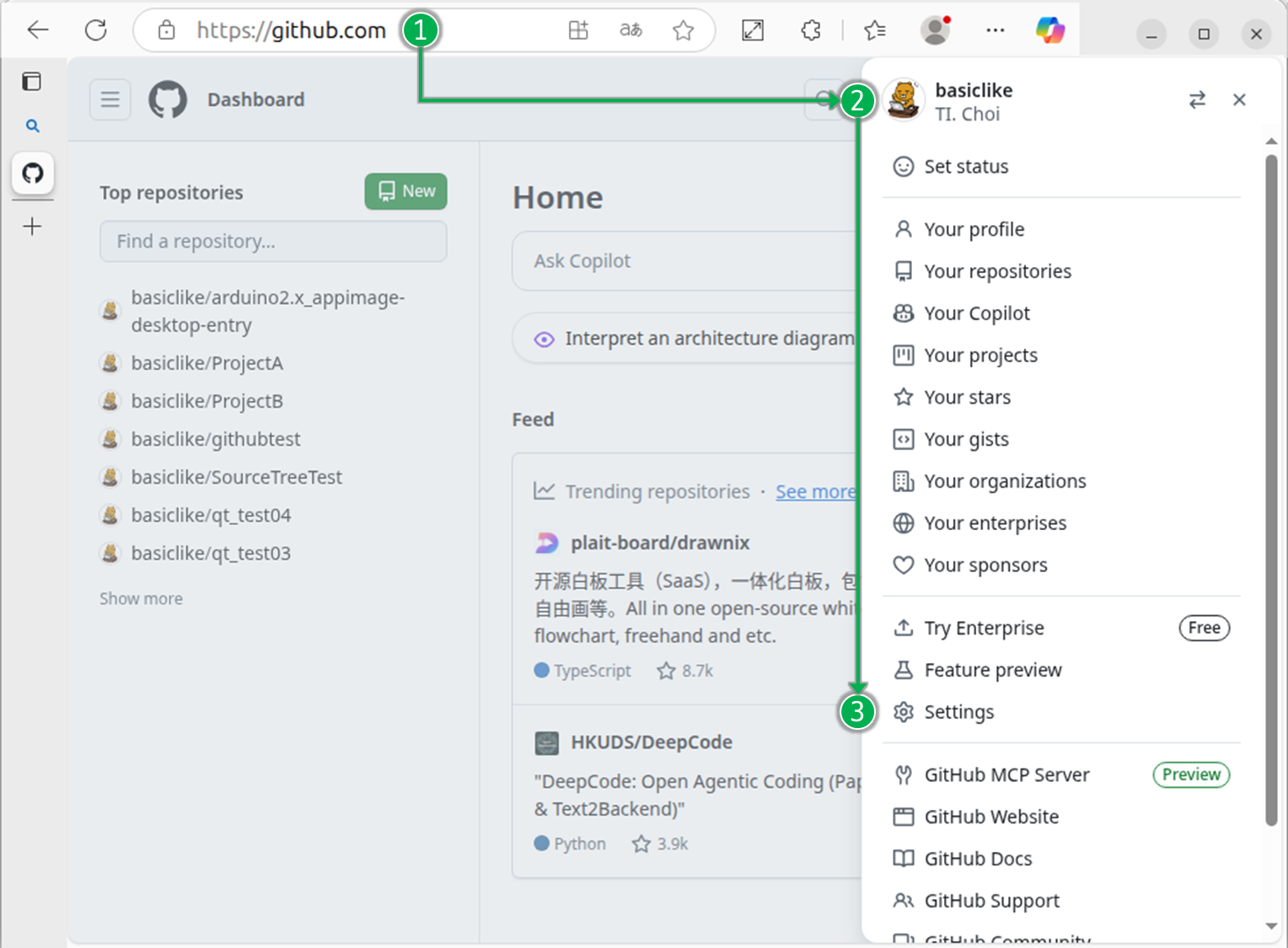
Task: Click the GitHub Octocat logo
Action: click(168, 99)
